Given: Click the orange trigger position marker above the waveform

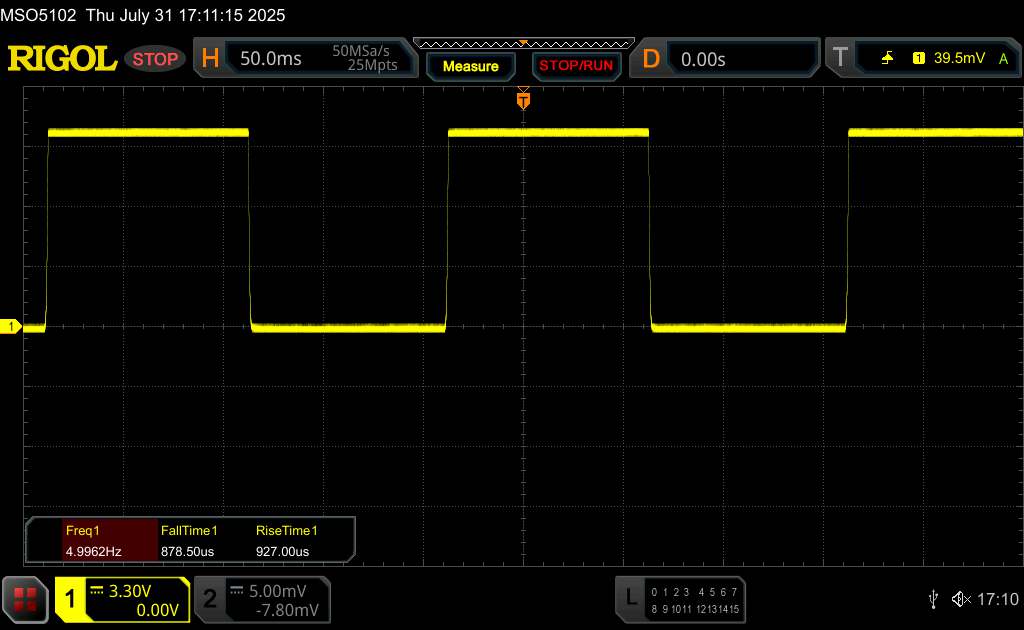Looking at the screenshot, I should click(x=522, y=99).
